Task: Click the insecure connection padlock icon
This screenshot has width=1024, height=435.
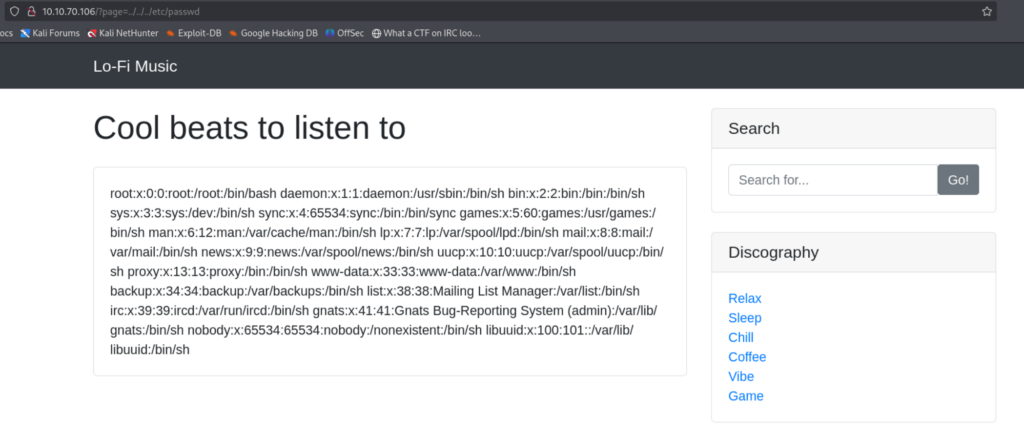Action: [x=29, y=11]
